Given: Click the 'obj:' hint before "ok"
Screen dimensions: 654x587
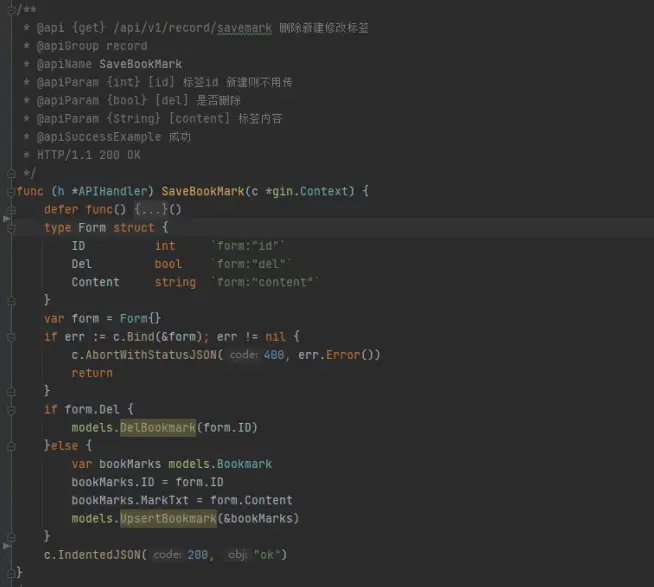Looking at the screenshot, I should [237, 555].
